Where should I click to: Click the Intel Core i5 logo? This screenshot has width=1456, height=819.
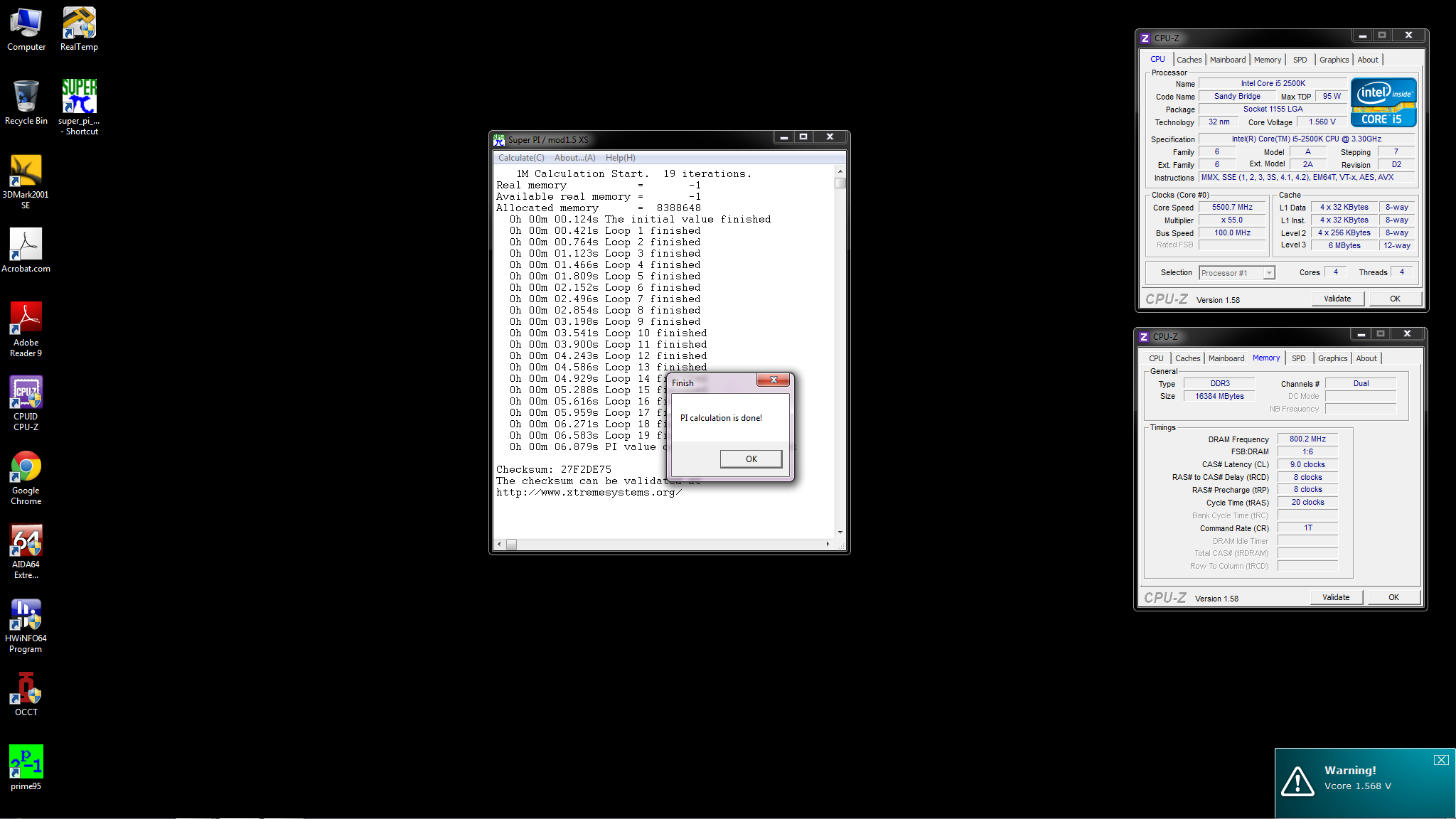[x=1383, y=102]
